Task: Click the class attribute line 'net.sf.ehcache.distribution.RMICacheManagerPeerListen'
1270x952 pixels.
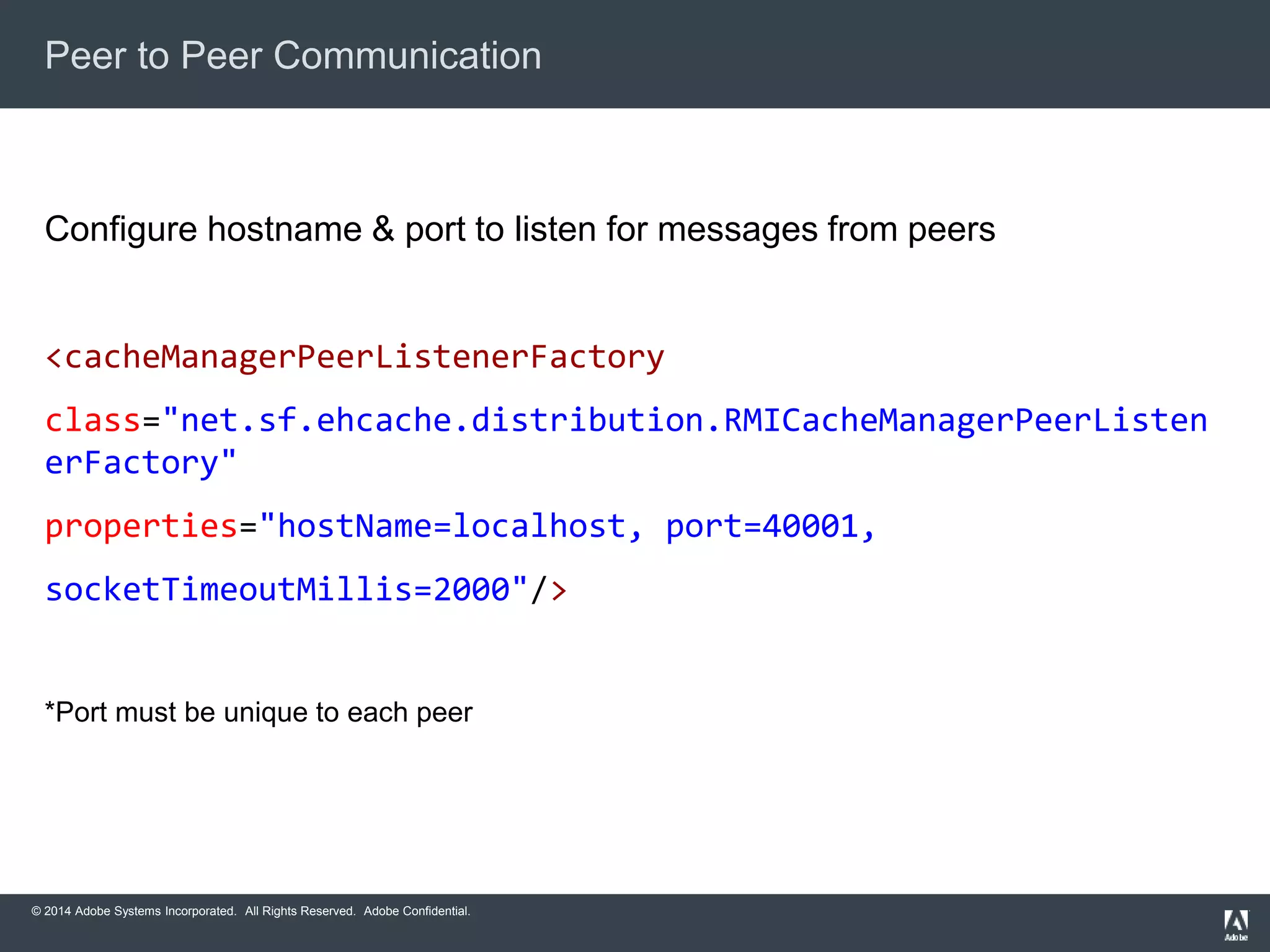Action: 626,420
